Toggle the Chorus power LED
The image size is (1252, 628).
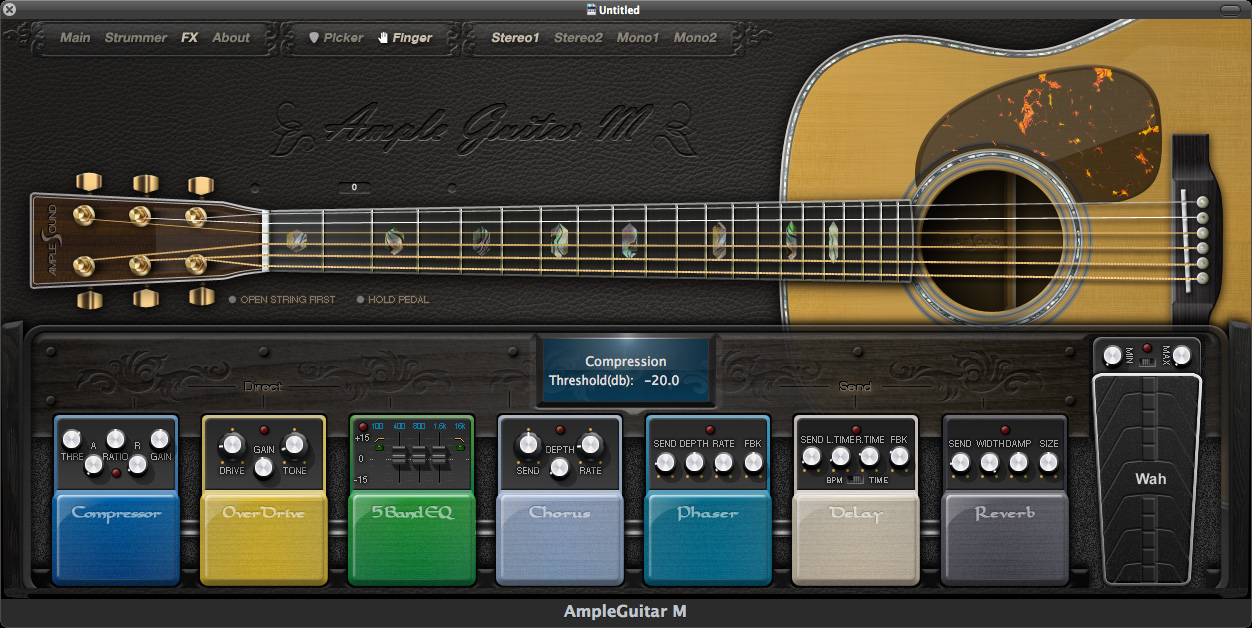[x=560, y=430]
